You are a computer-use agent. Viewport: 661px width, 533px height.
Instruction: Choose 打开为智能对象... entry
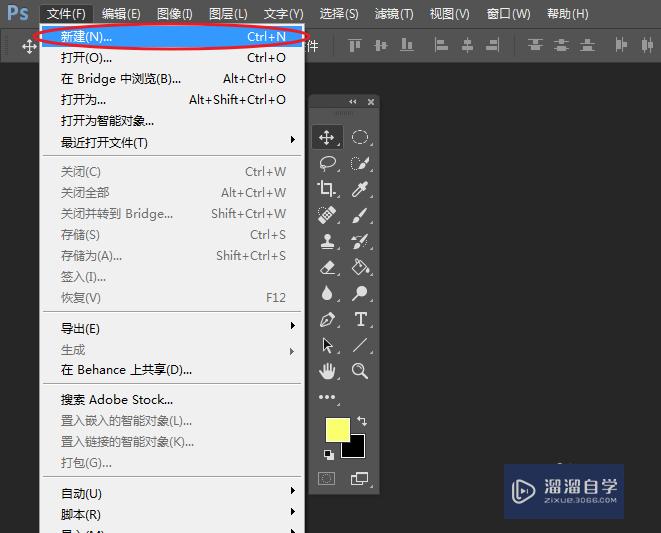tap(172, 121)
